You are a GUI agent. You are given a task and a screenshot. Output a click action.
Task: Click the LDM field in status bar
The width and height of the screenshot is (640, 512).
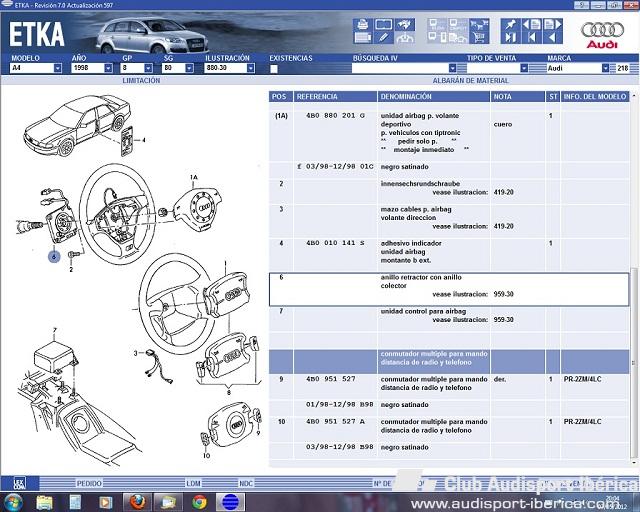coord(193,483)
